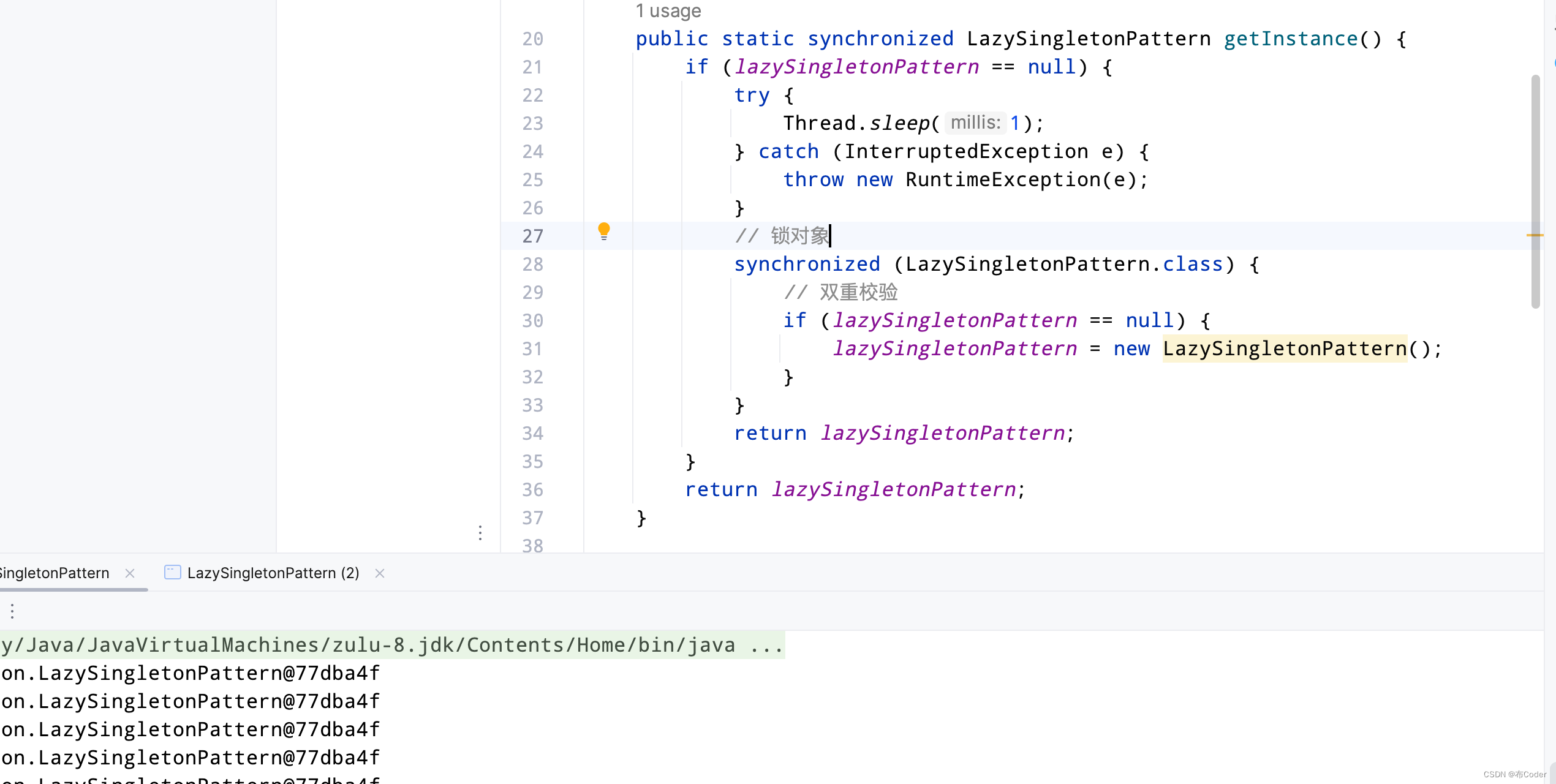Image resolution: width=1556 pixels, height=784 pixels.
Task: Click the yellow lightbulb quick-fix icon
Action: 603,231
